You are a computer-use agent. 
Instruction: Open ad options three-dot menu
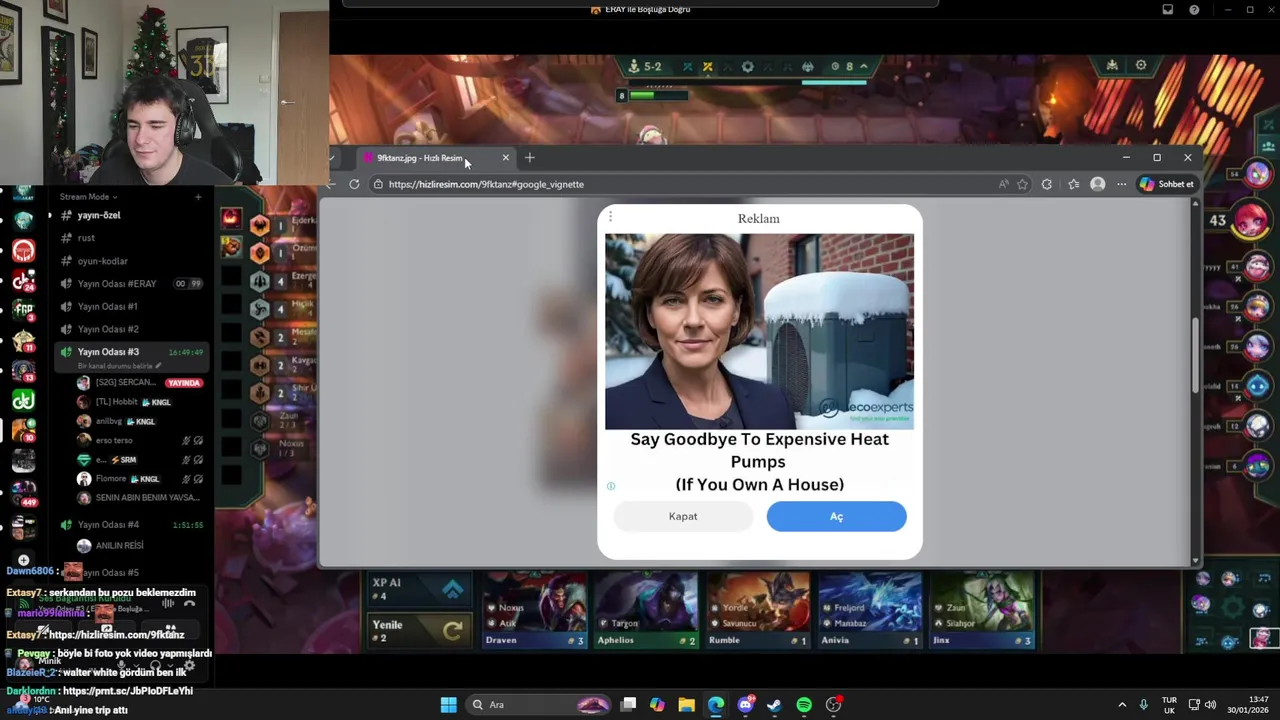pos(610,217)
